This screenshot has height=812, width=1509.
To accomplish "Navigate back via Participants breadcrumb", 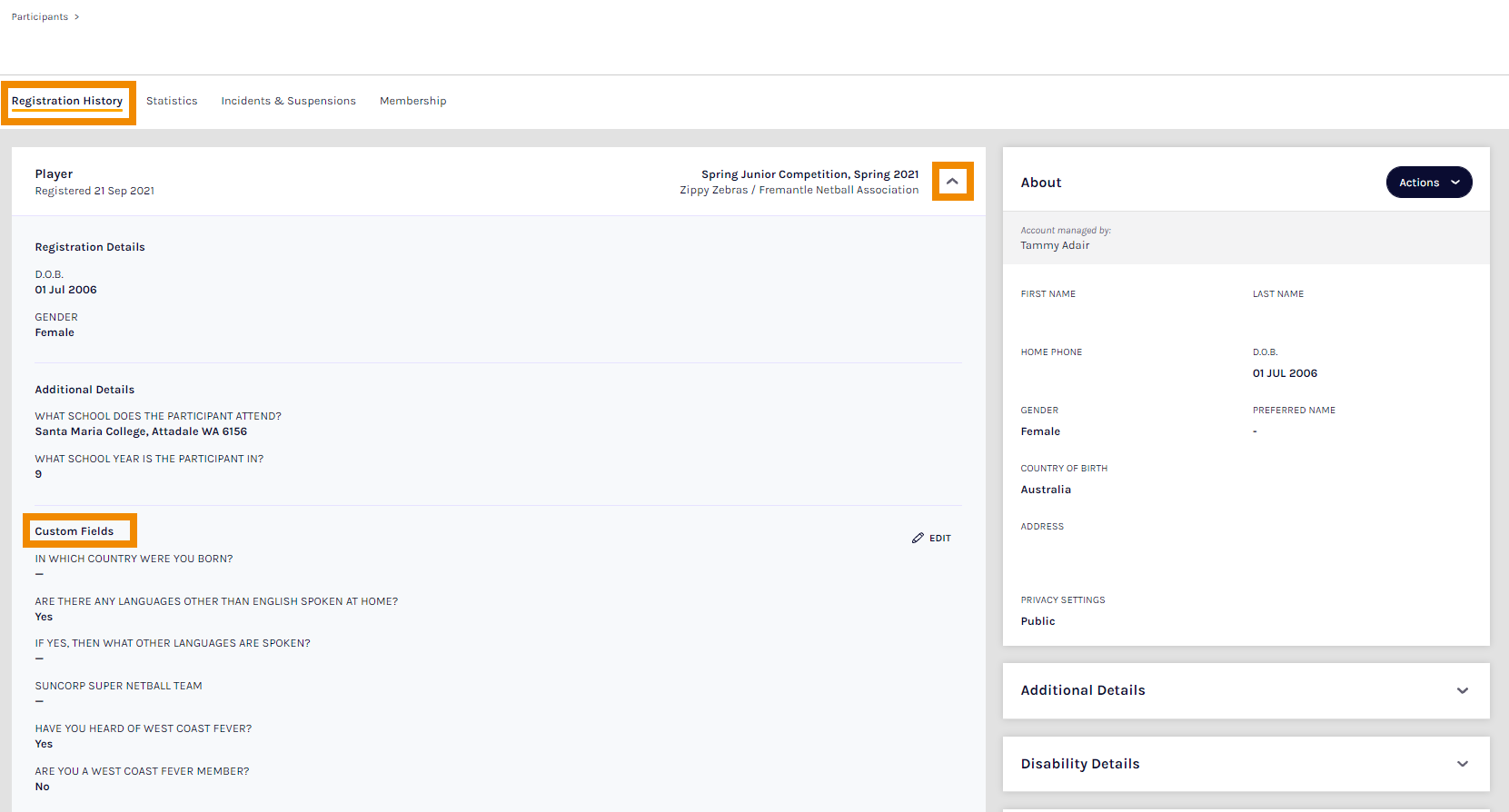I will coord(40,17).
